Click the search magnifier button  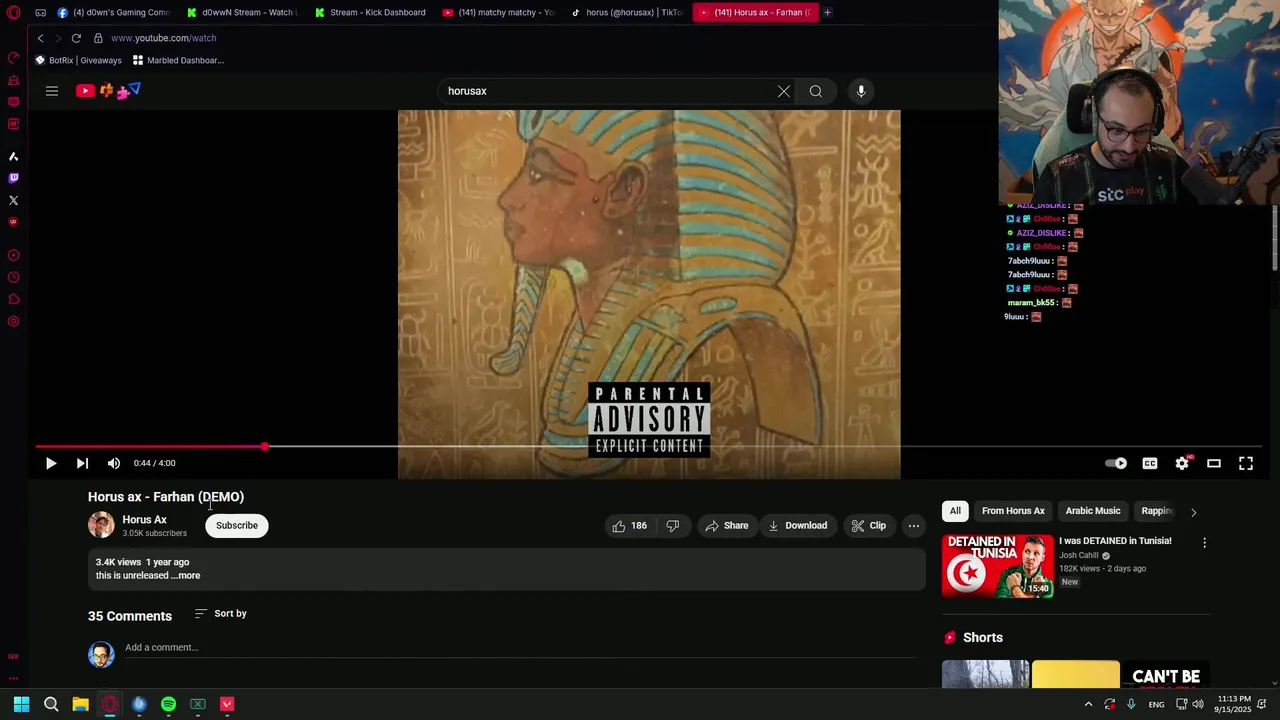tap(816, 91)
